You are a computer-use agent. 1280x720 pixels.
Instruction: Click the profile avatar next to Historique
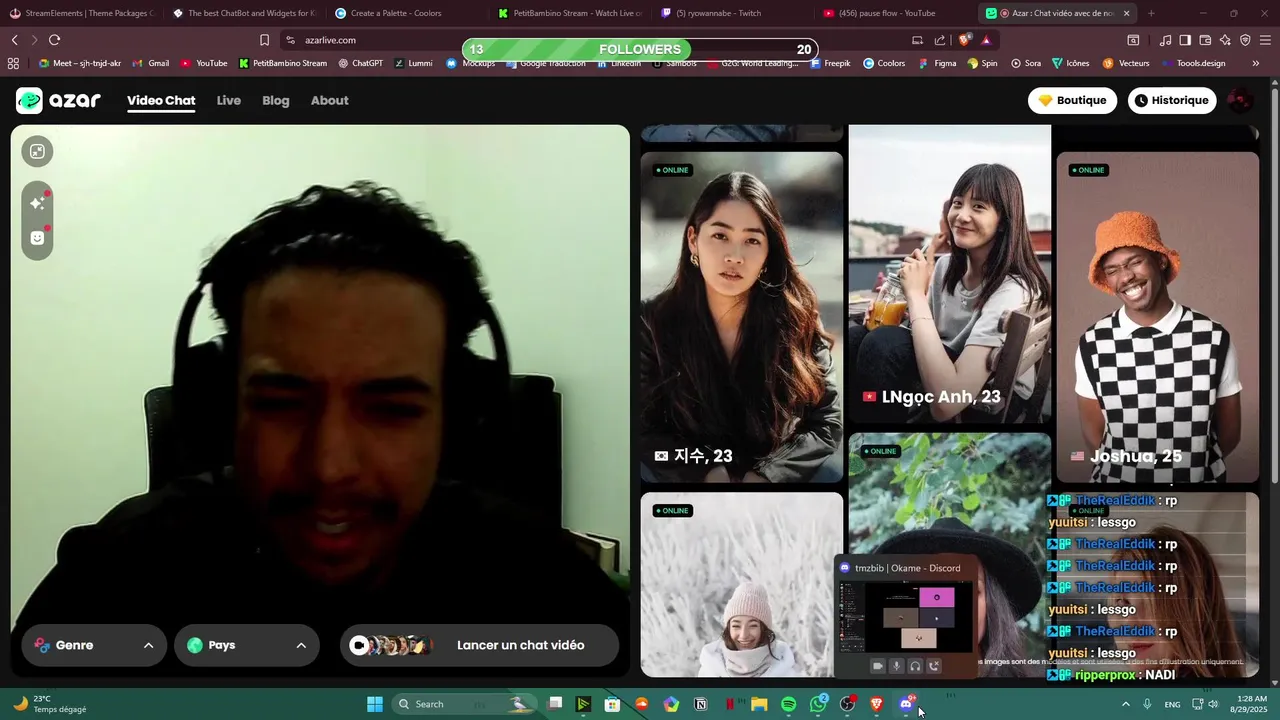pos(1240,100)
